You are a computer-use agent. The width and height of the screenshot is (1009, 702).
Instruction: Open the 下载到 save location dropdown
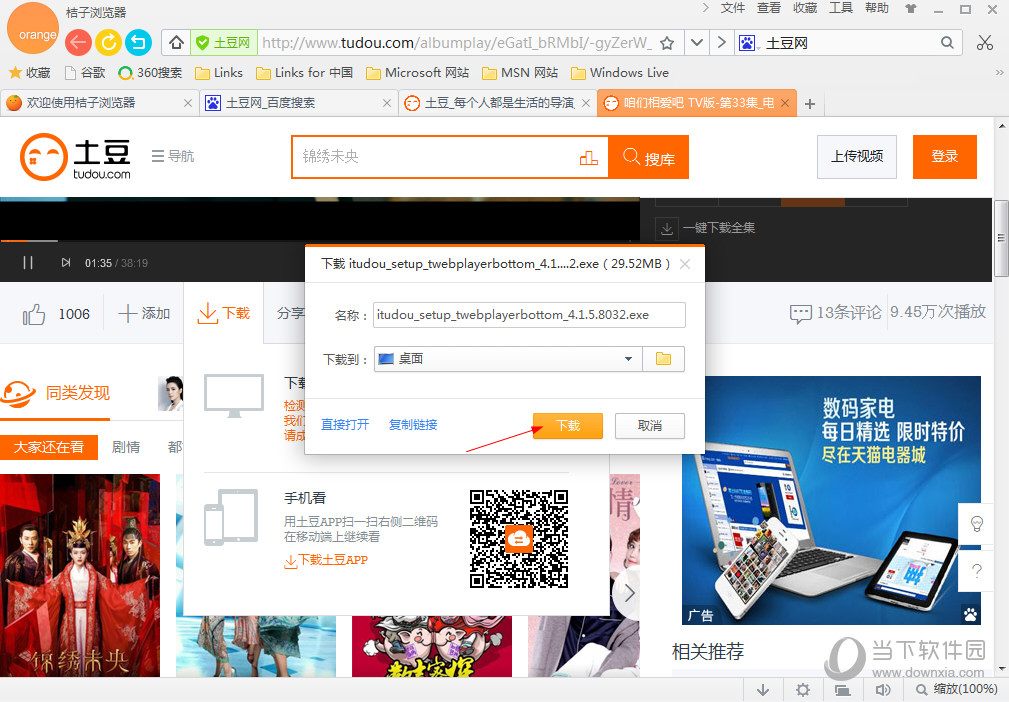(x=628, y=359)
